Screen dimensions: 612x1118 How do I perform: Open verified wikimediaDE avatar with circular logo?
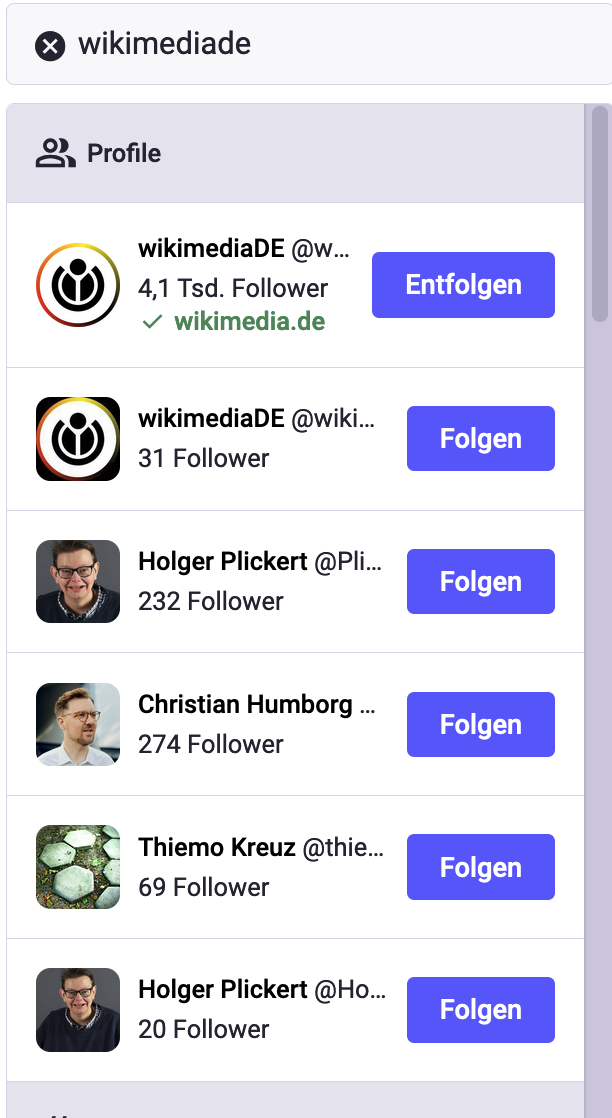pyautogui.click(x=78, y=285)
